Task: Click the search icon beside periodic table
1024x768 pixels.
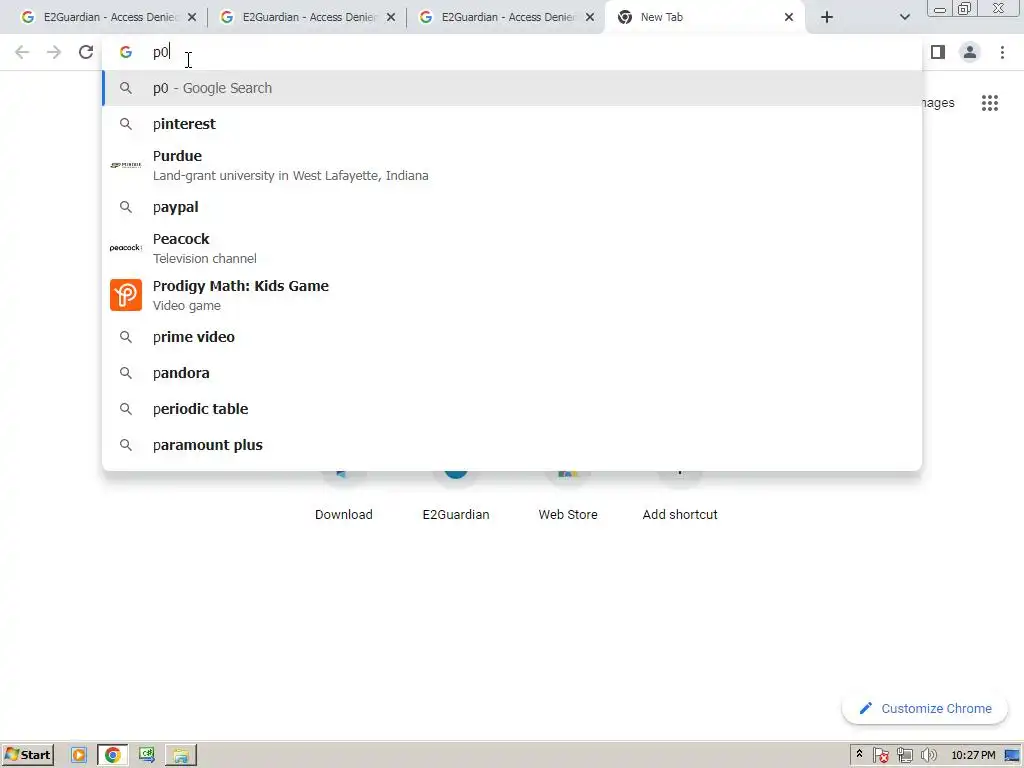Action: pos(125,409)
